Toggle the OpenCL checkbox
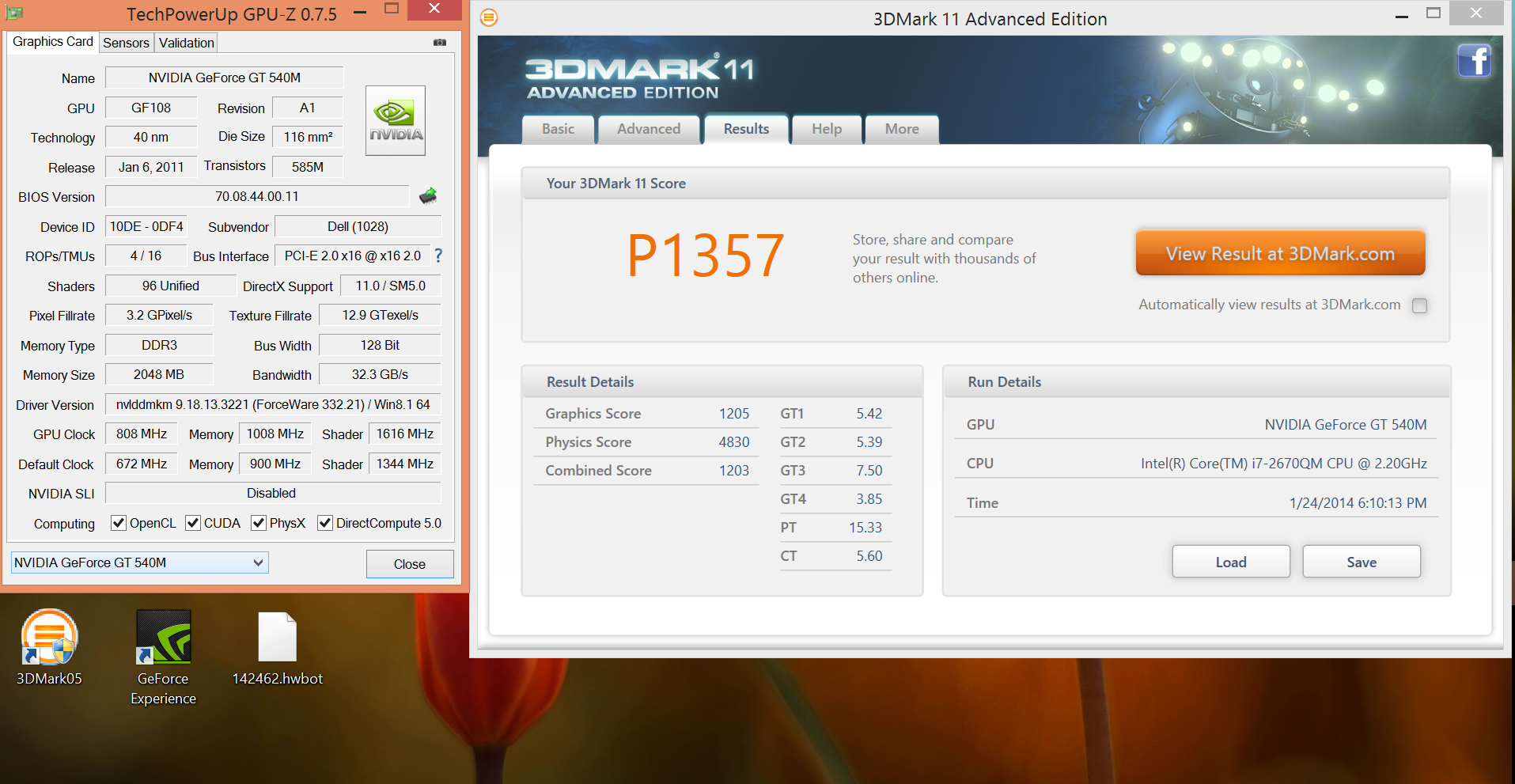1515x784 pixels. 119,523
